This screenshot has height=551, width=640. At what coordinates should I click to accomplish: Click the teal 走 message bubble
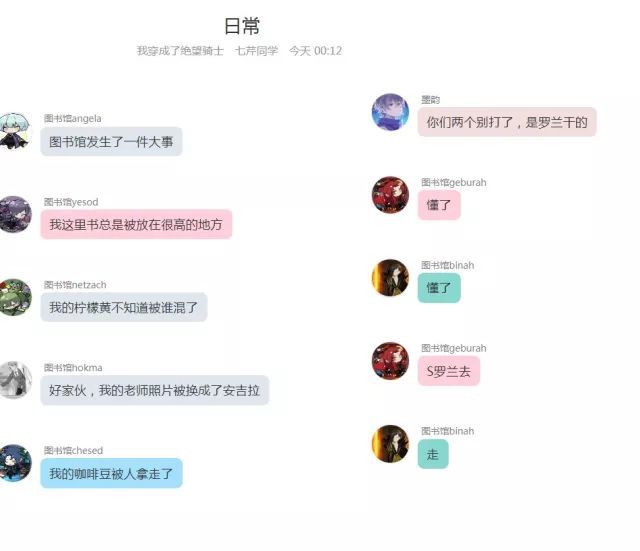[433, 454]
